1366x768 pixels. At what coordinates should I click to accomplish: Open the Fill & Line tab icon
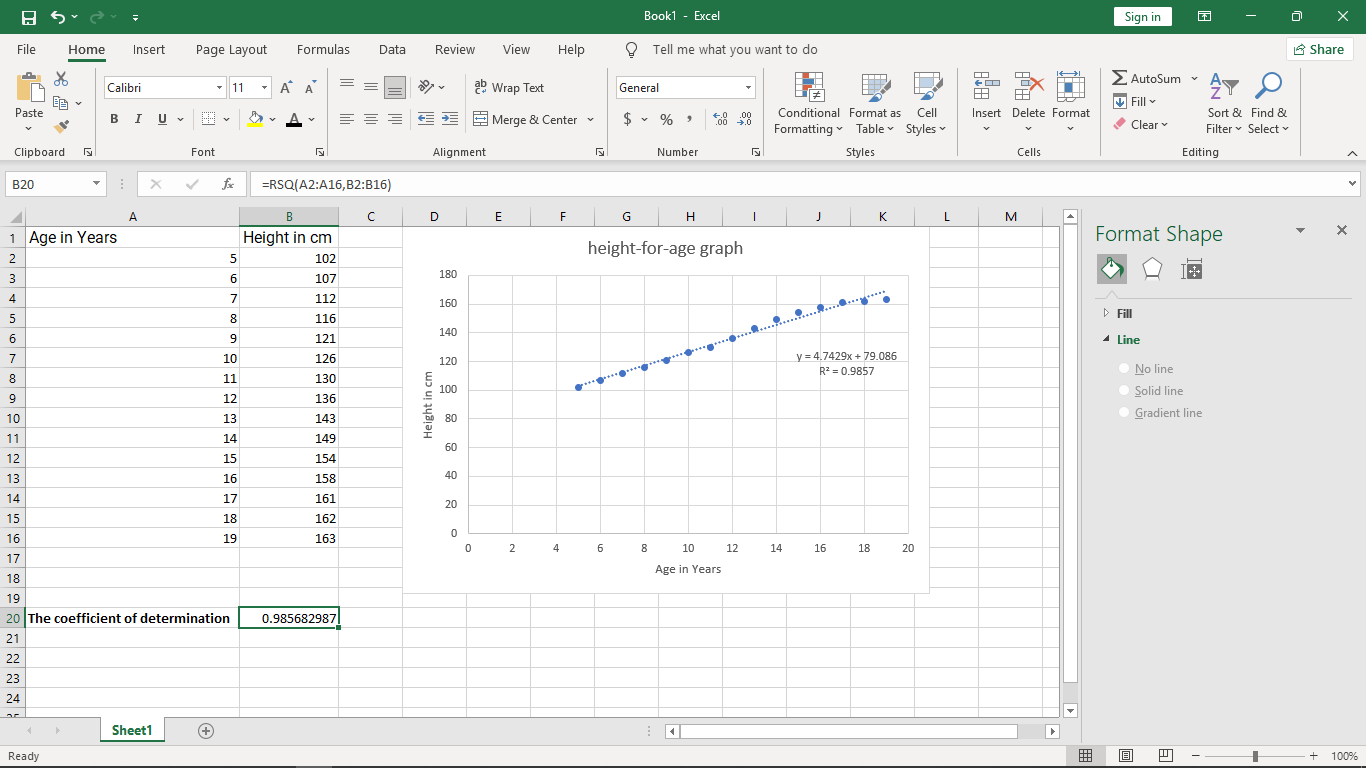pos(1112,268)
